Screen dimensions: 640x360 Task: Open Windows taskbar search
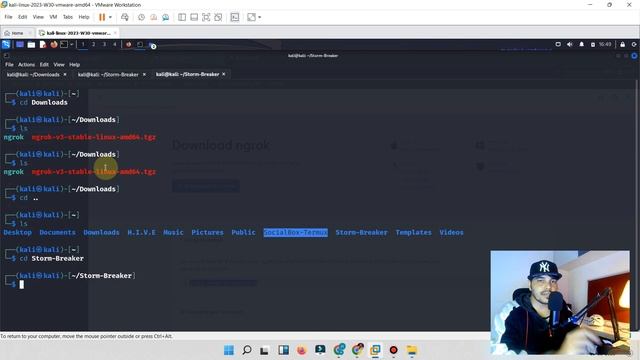coord(247,350)
